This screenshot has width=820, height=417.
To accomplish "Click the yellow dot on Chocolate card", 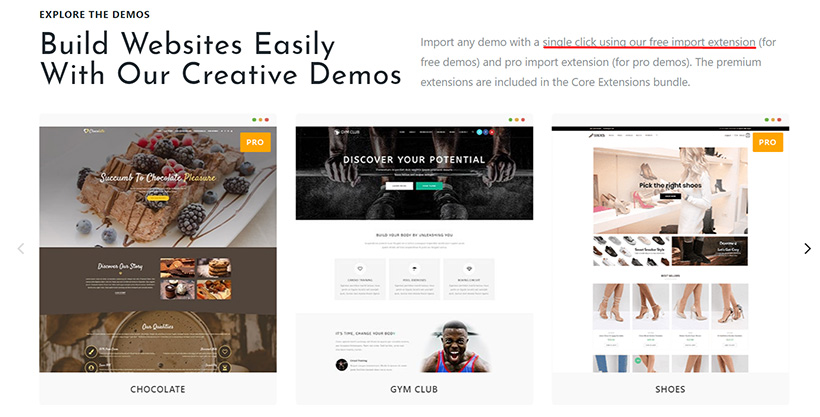I will pyautogui.click(x=260, y=120).
